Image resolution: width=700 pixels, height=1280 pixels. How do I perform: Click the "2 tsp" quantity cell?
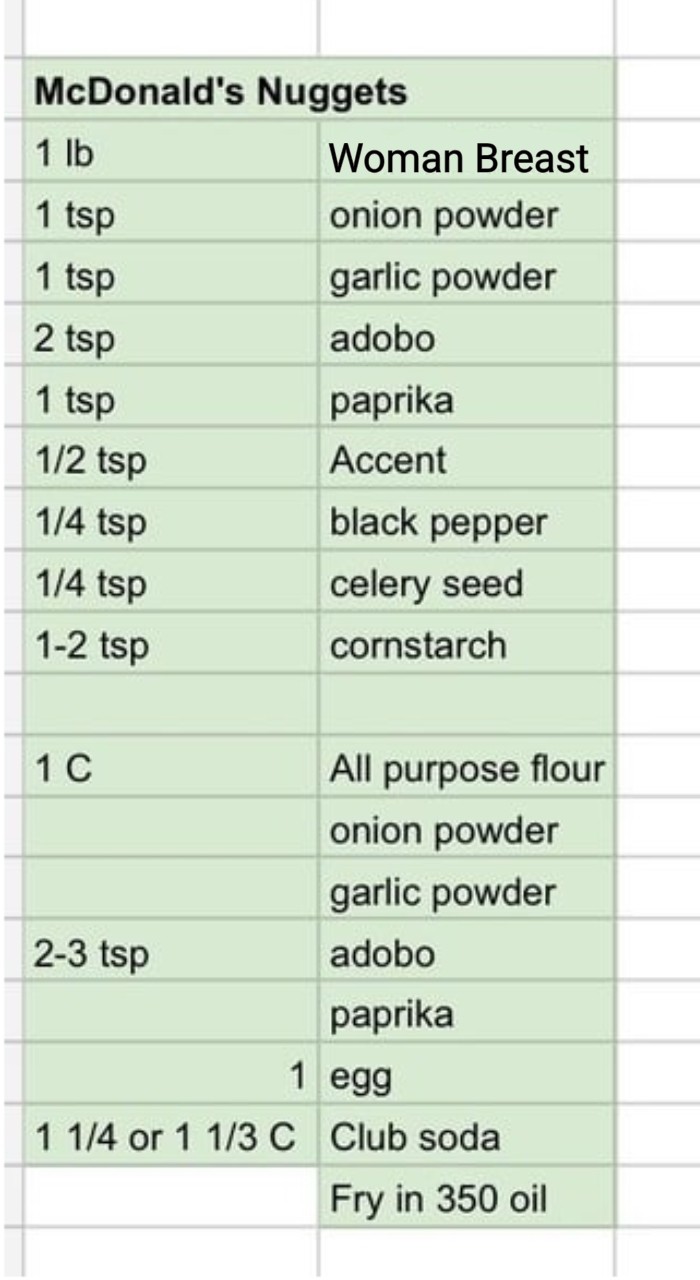tap(170, 339)
